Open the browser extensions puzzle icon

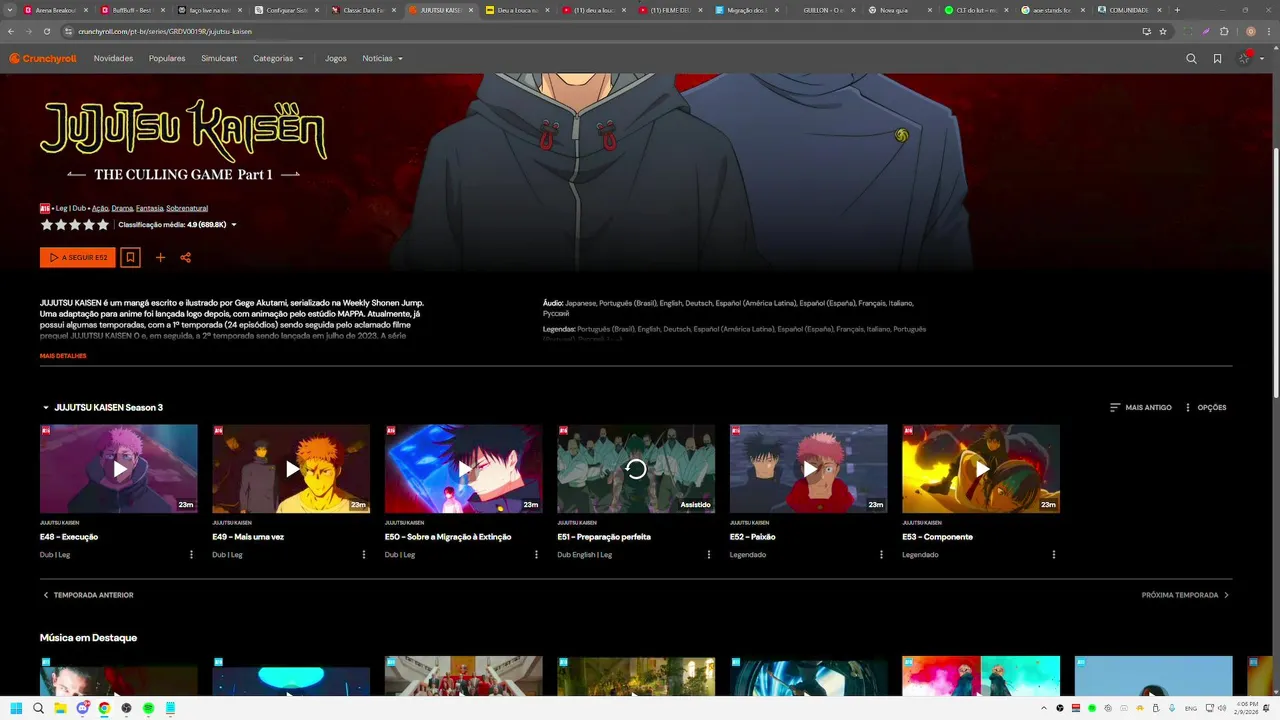pyautogui.click(x=1224, y=31)
